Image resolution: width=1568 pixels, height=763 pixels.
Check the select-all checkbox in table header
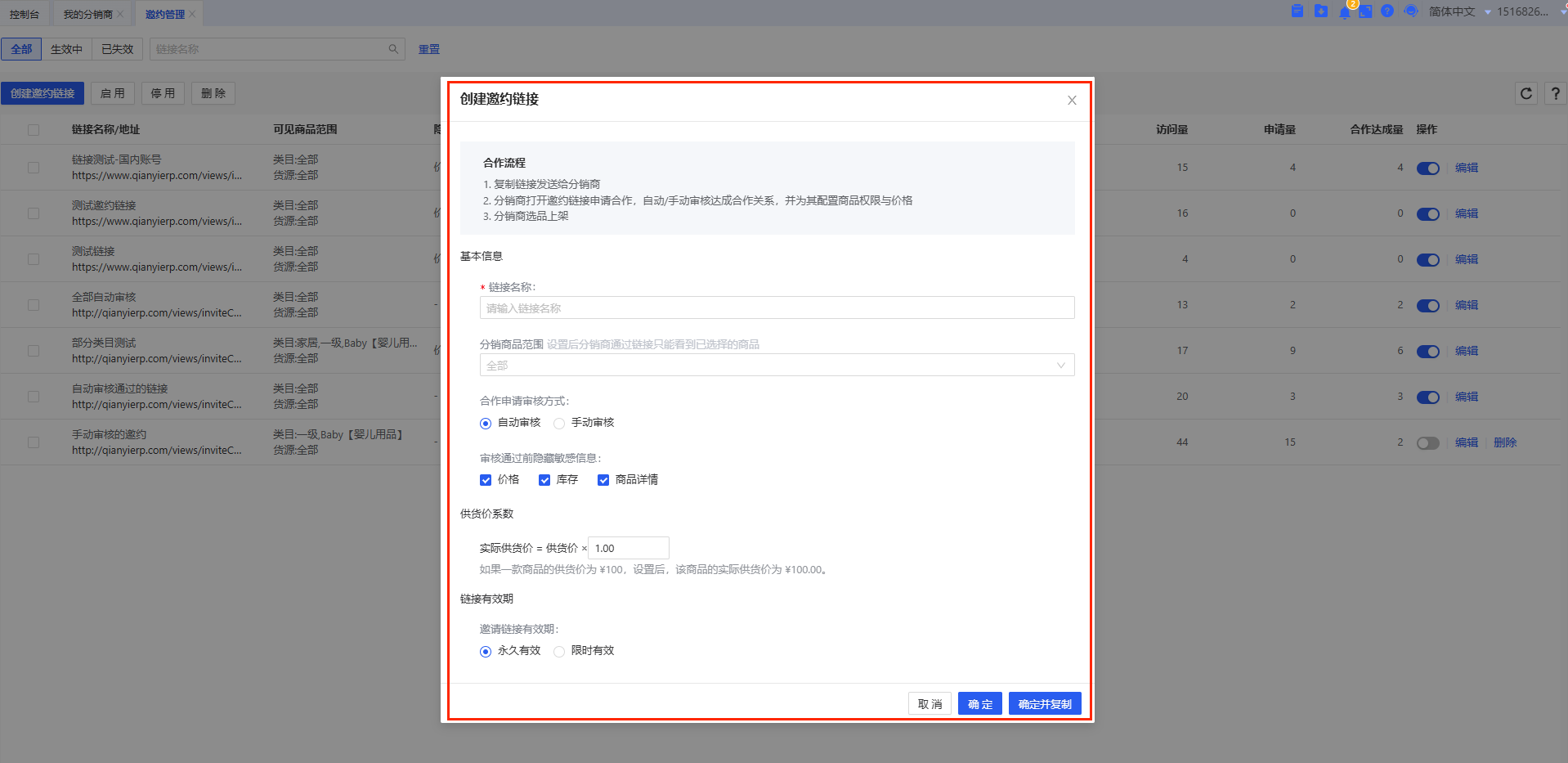(x=34, y=129)
